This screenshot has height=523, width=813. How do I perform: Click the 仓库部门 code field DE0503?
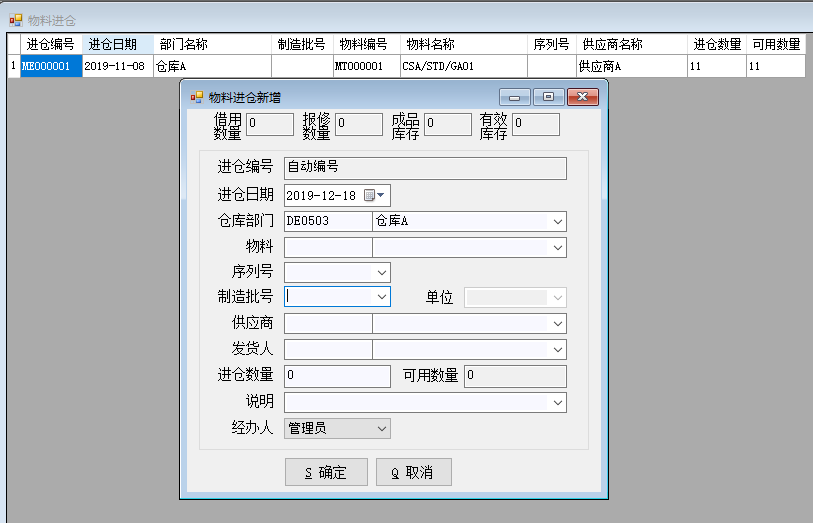point(327,221)
